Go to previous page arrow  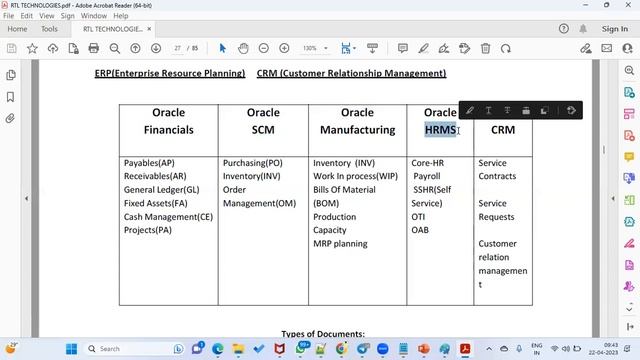[135, 49]
